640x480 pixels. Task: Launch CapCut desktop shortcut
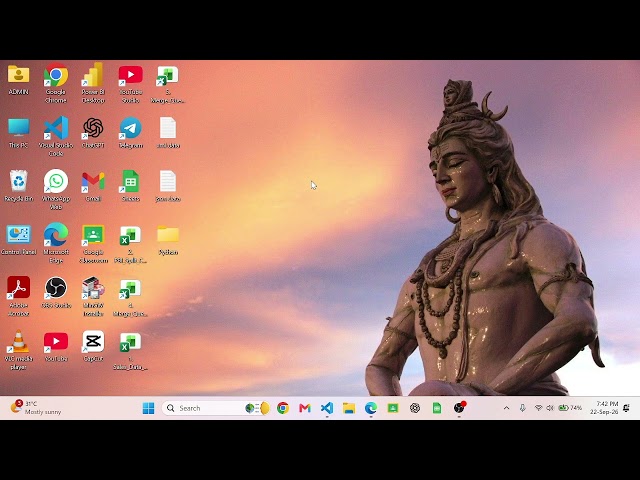tap(93, 347)
